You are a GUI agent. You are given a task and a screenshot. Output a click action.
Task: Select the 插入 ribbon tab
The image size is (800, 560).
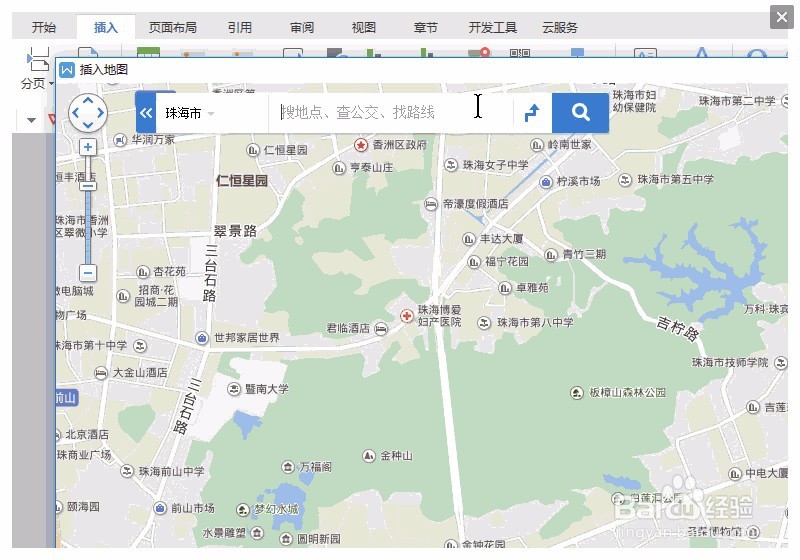tap(106, 28)
